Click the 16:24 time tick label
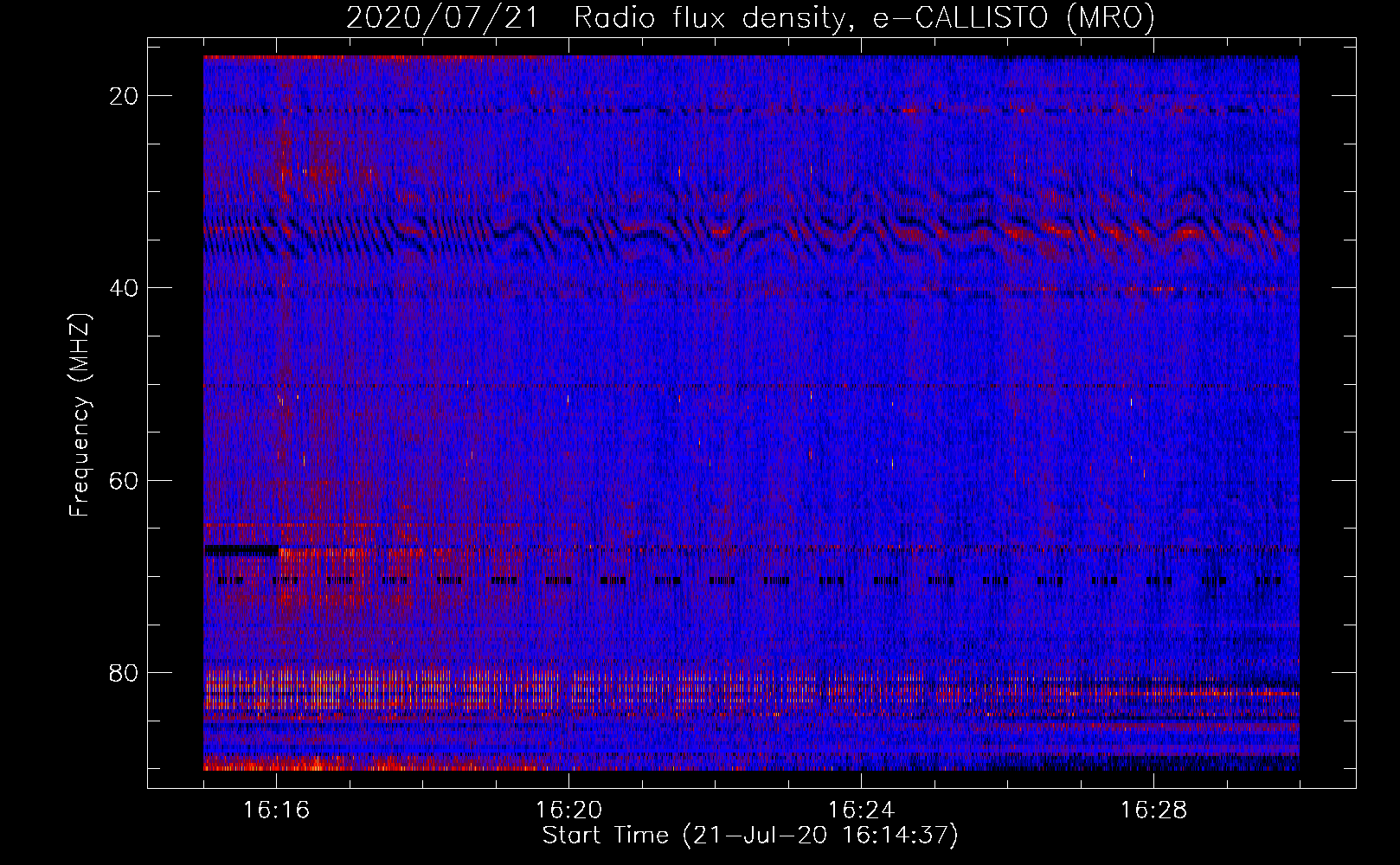1400x865 pixels. point(861,811)
